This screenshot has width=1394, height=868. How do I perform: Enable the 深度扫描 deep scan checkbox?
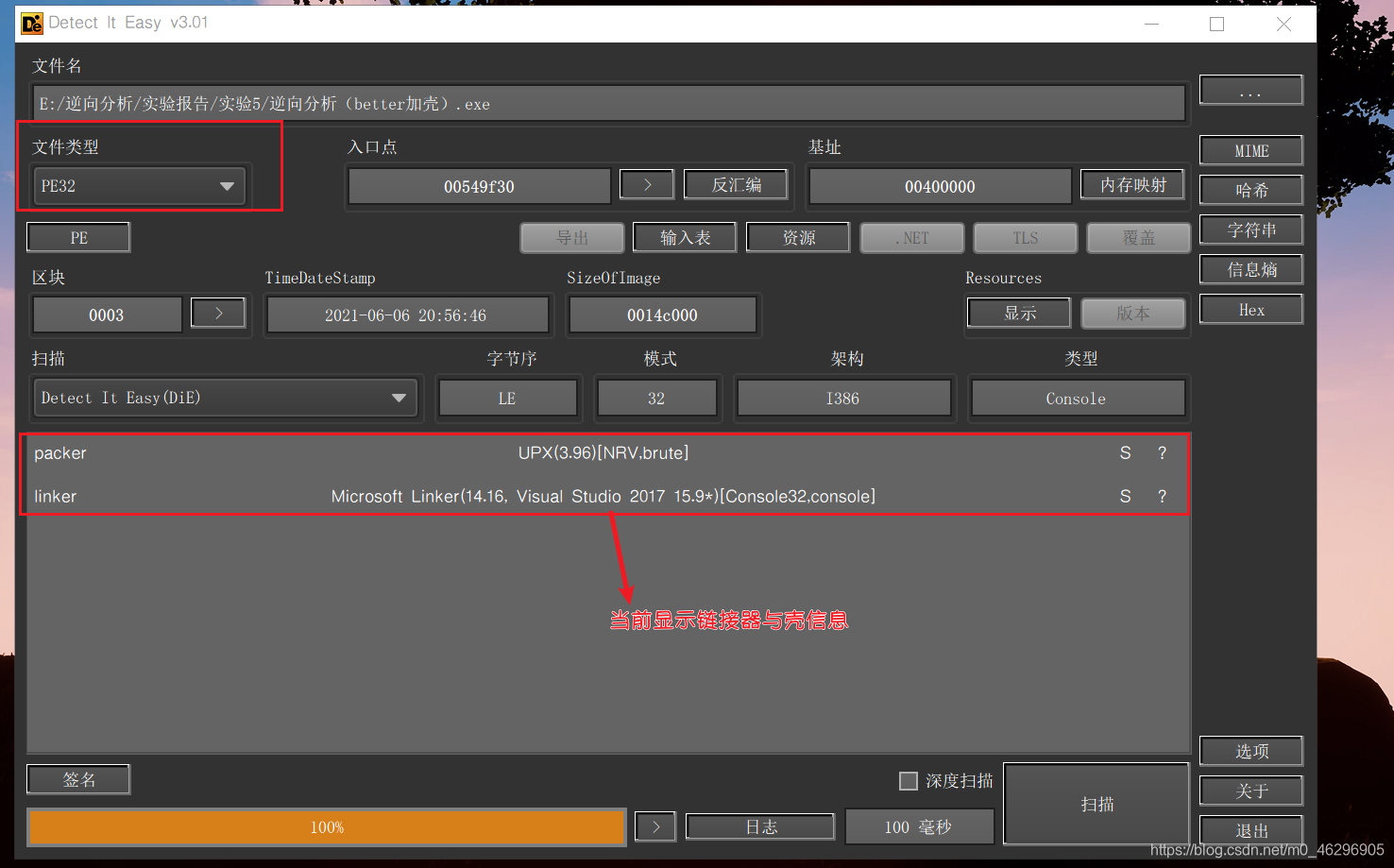tap(909, 781)
